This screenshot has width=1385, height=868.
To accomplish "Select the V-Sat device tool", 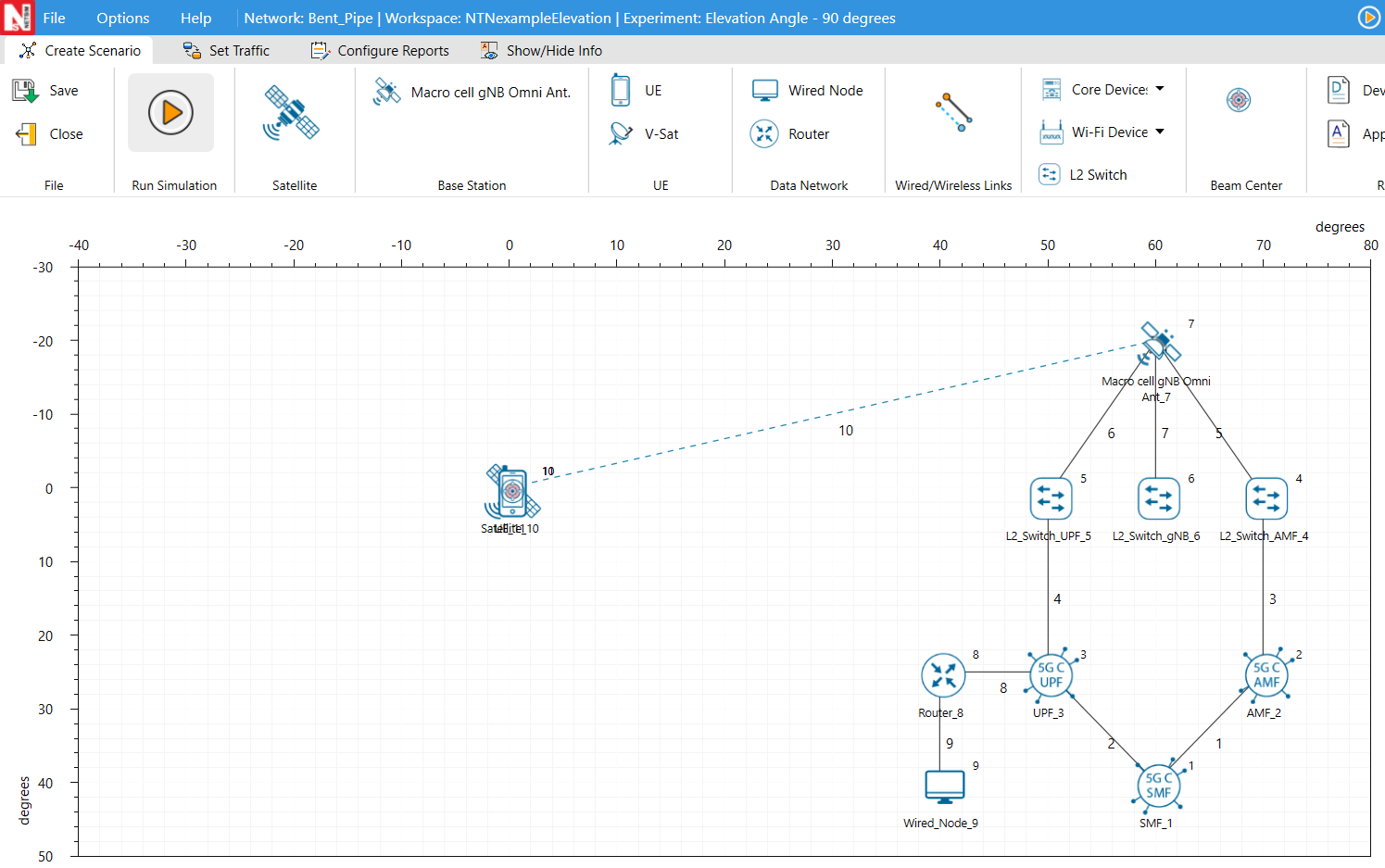I will pyautogui.click(x=644, y=133).
